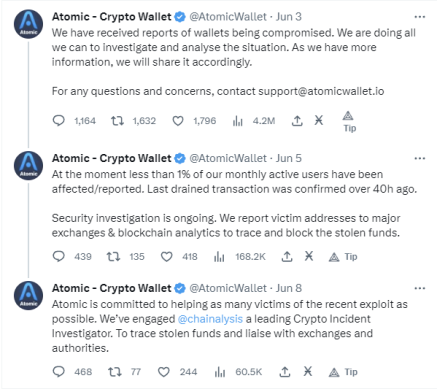This screenshot has width=437, height=389.
Task: Click the Tip button on Jun 8 tweet
Action: click(x=343, y=372)
